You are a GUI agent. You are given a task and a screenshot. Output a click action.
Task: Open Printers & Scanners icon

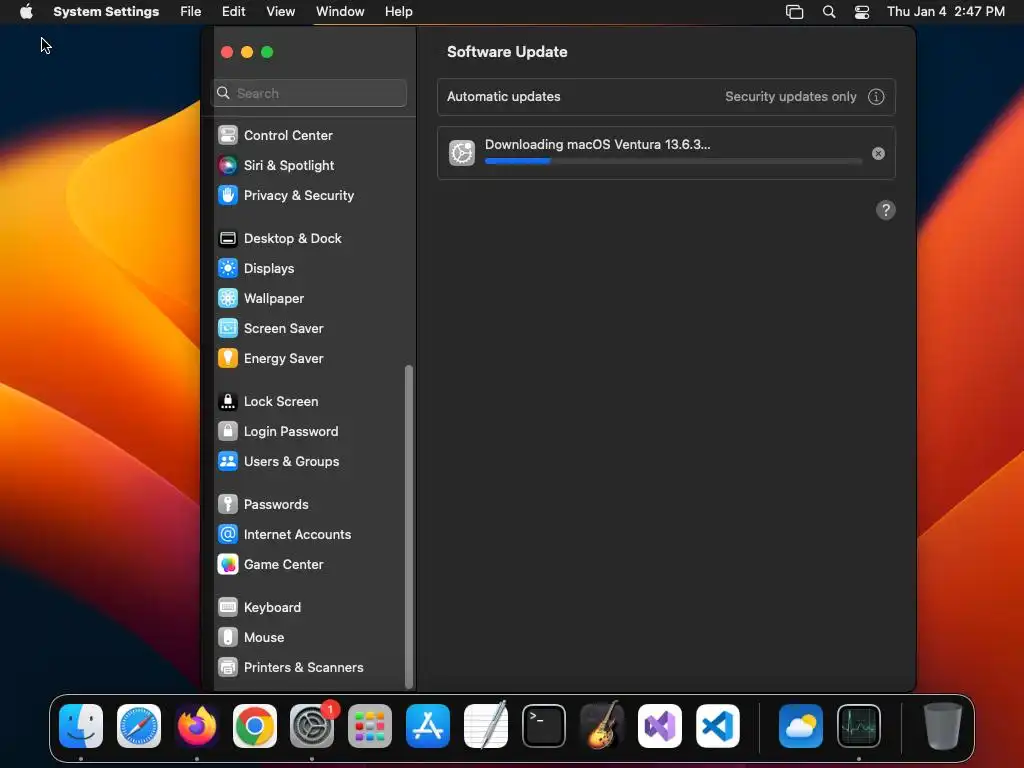point(228,667)
